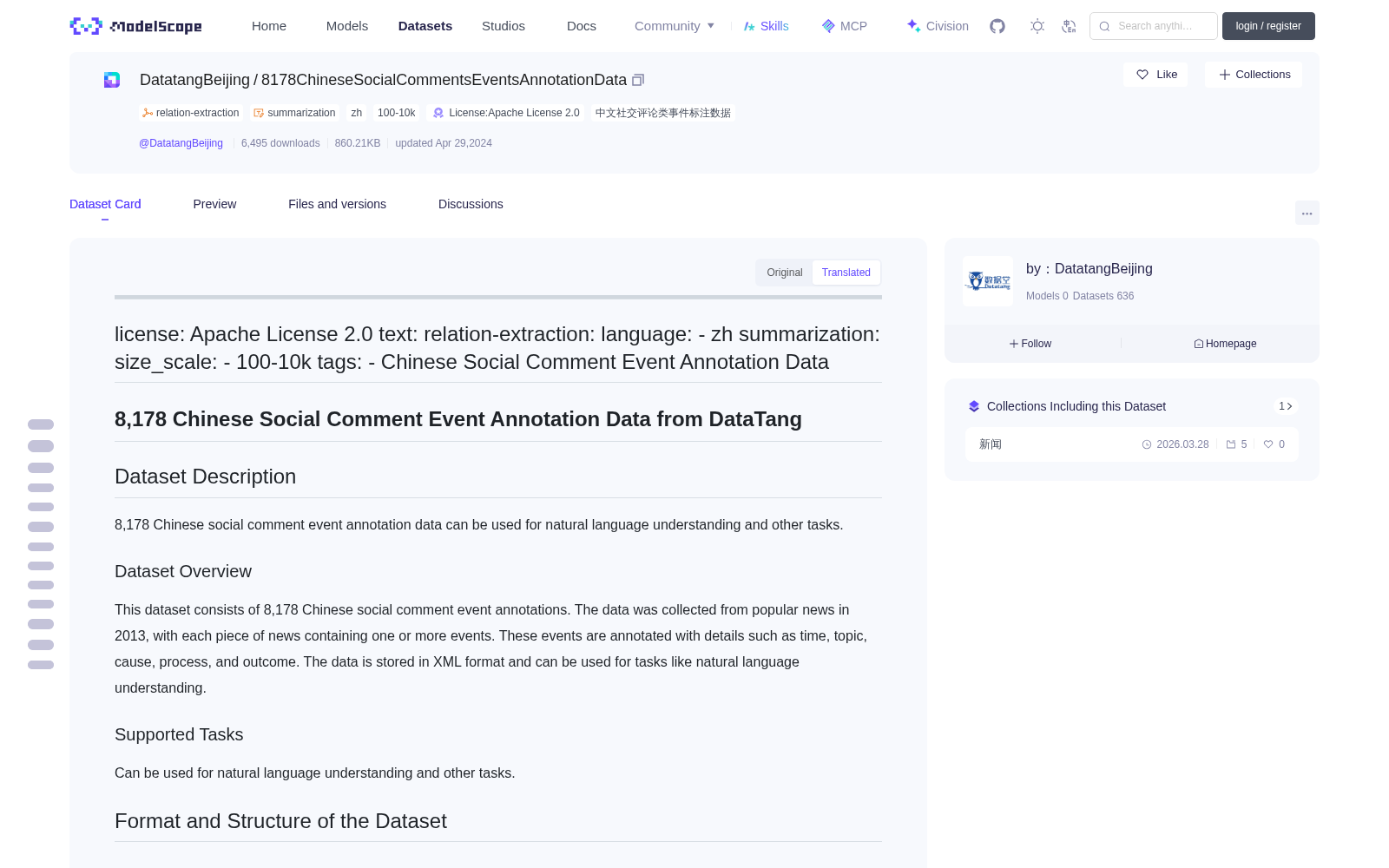This screenshot has width=1389, height=868.
Task: Expand the Community dropdown menu
Action: tap(675, 26)
